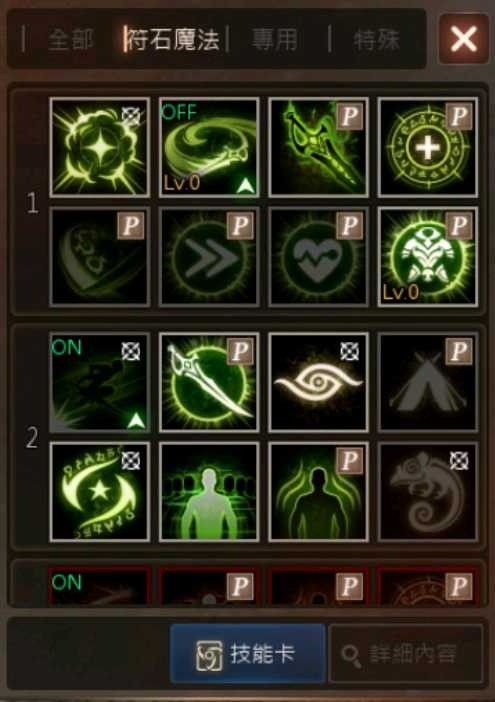This screenshot has width=495, height=702.
Task: Switch to the 特殊 tab
Action: [376, 39]
